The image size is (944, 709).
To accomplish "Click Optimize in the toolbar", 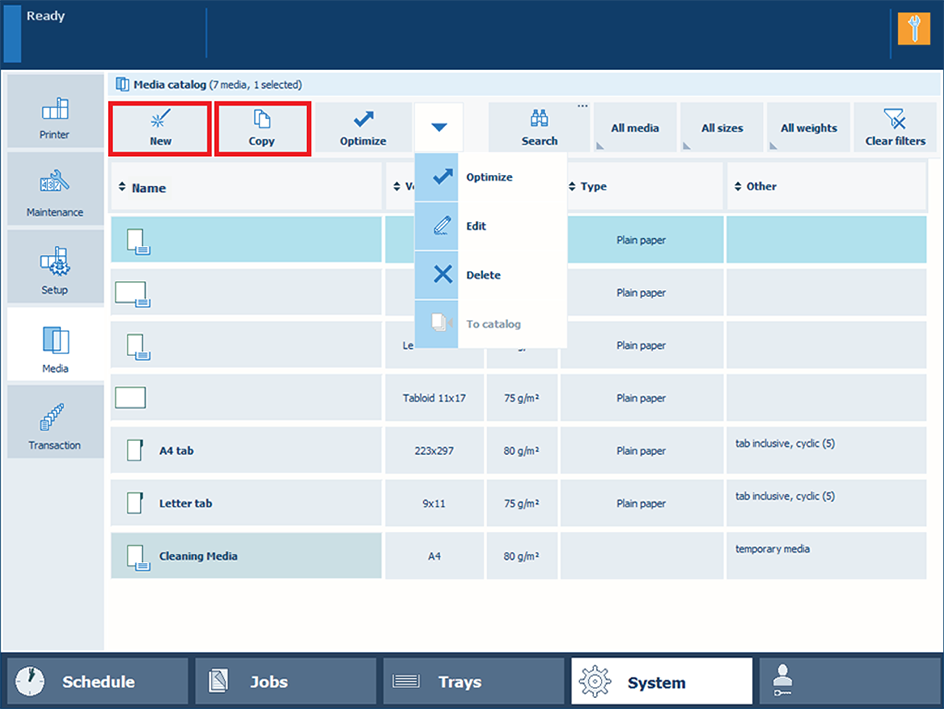I will [362, 128].
